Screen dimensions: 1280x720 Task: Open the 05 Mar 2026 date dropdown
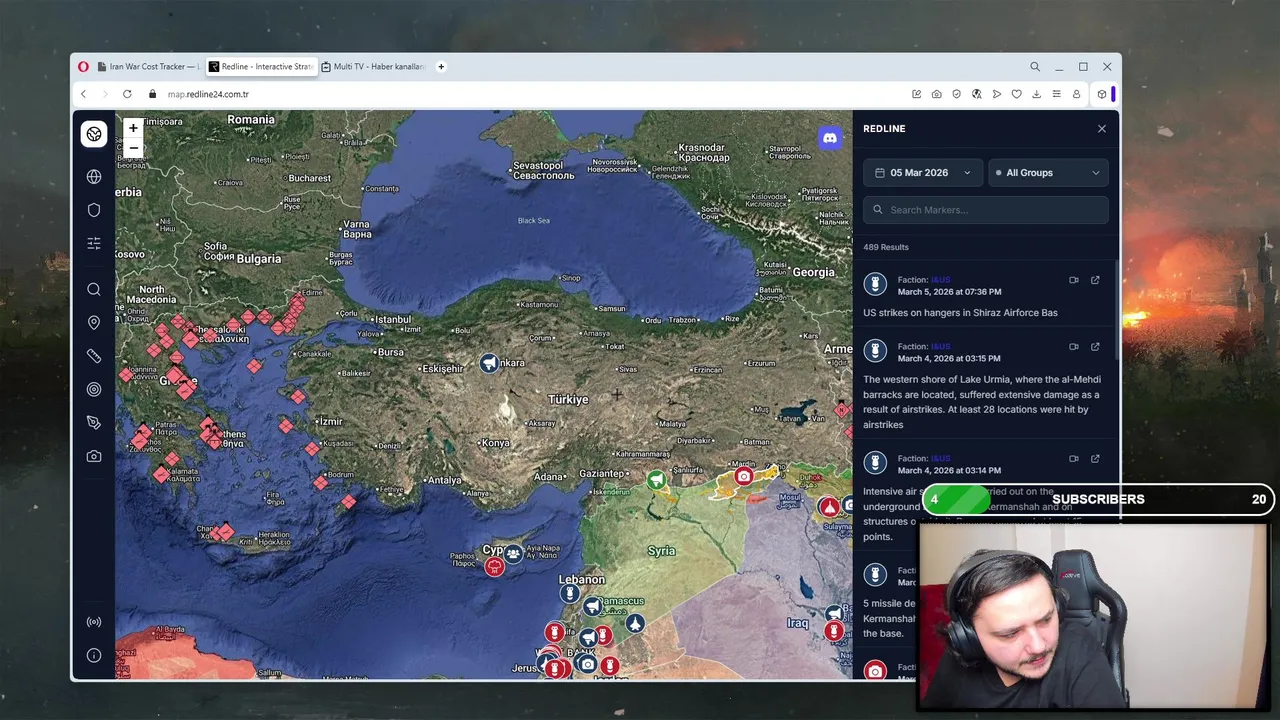[923, 173]
